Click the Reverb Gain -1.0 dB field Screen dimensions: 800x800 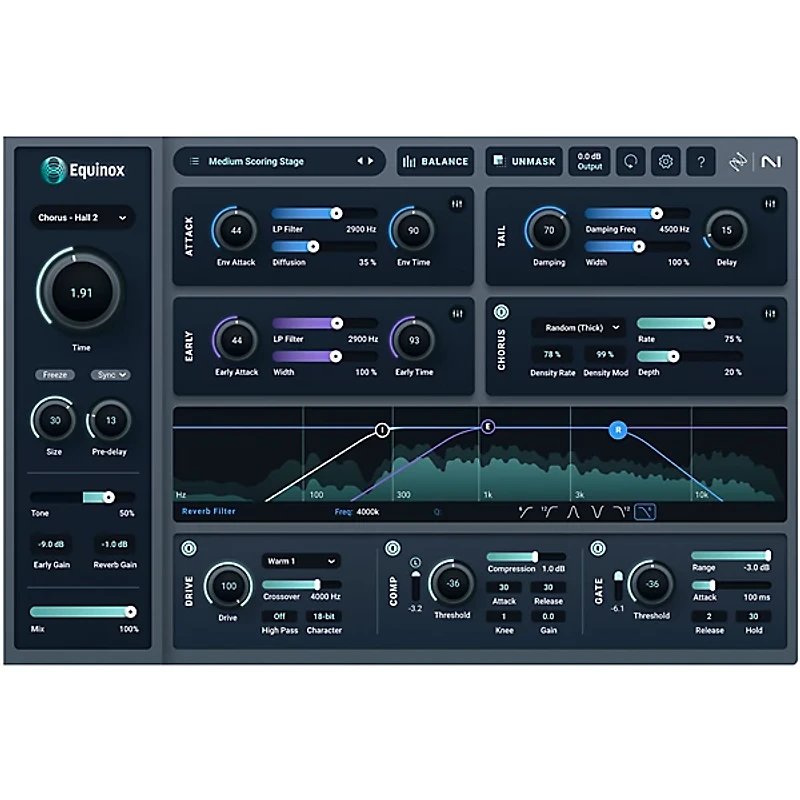click(115, 544)
